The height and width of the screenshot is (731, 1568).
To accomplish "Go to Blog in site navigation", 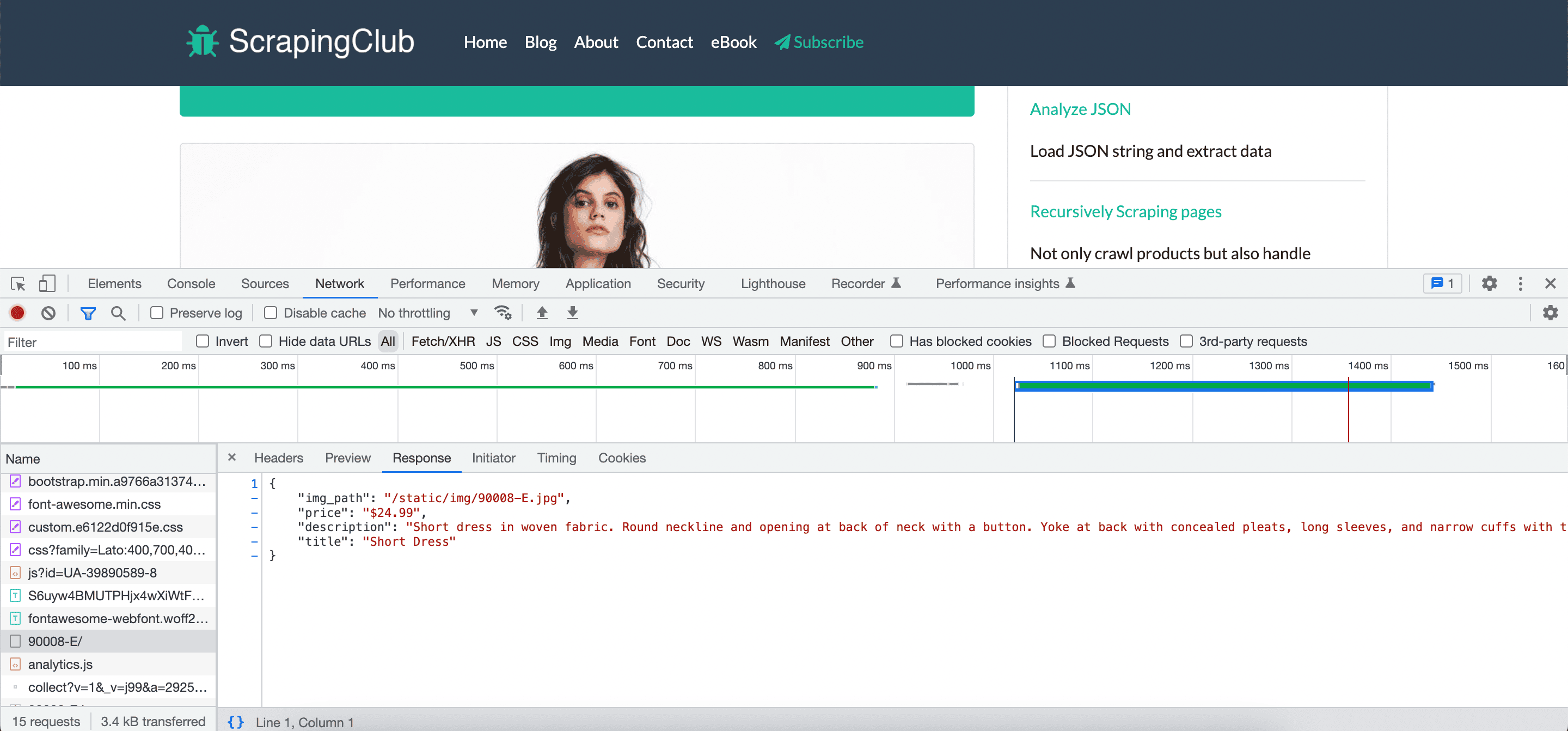I will [x=541, y=42].
